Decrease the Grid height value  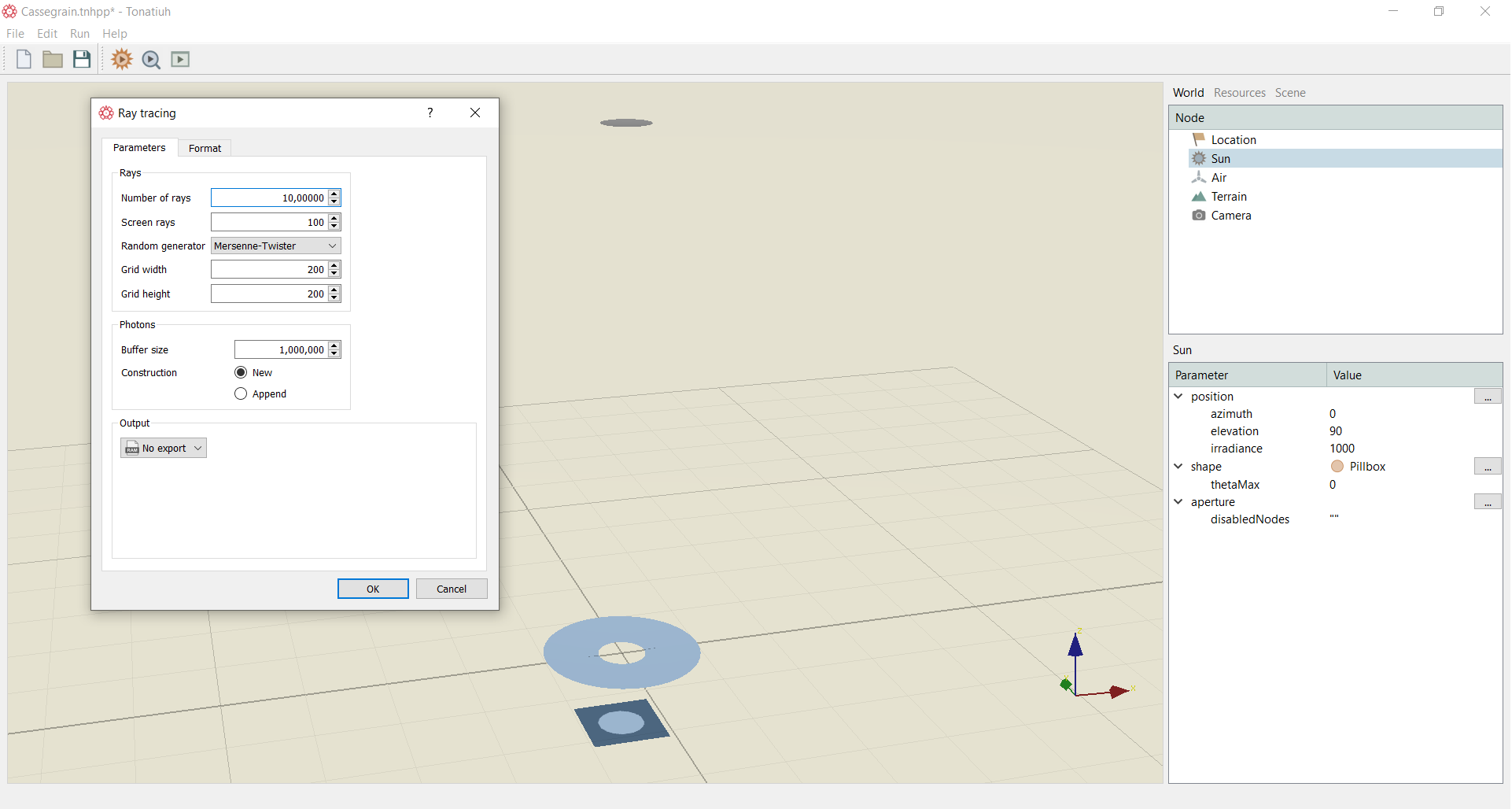pos(335,297)
